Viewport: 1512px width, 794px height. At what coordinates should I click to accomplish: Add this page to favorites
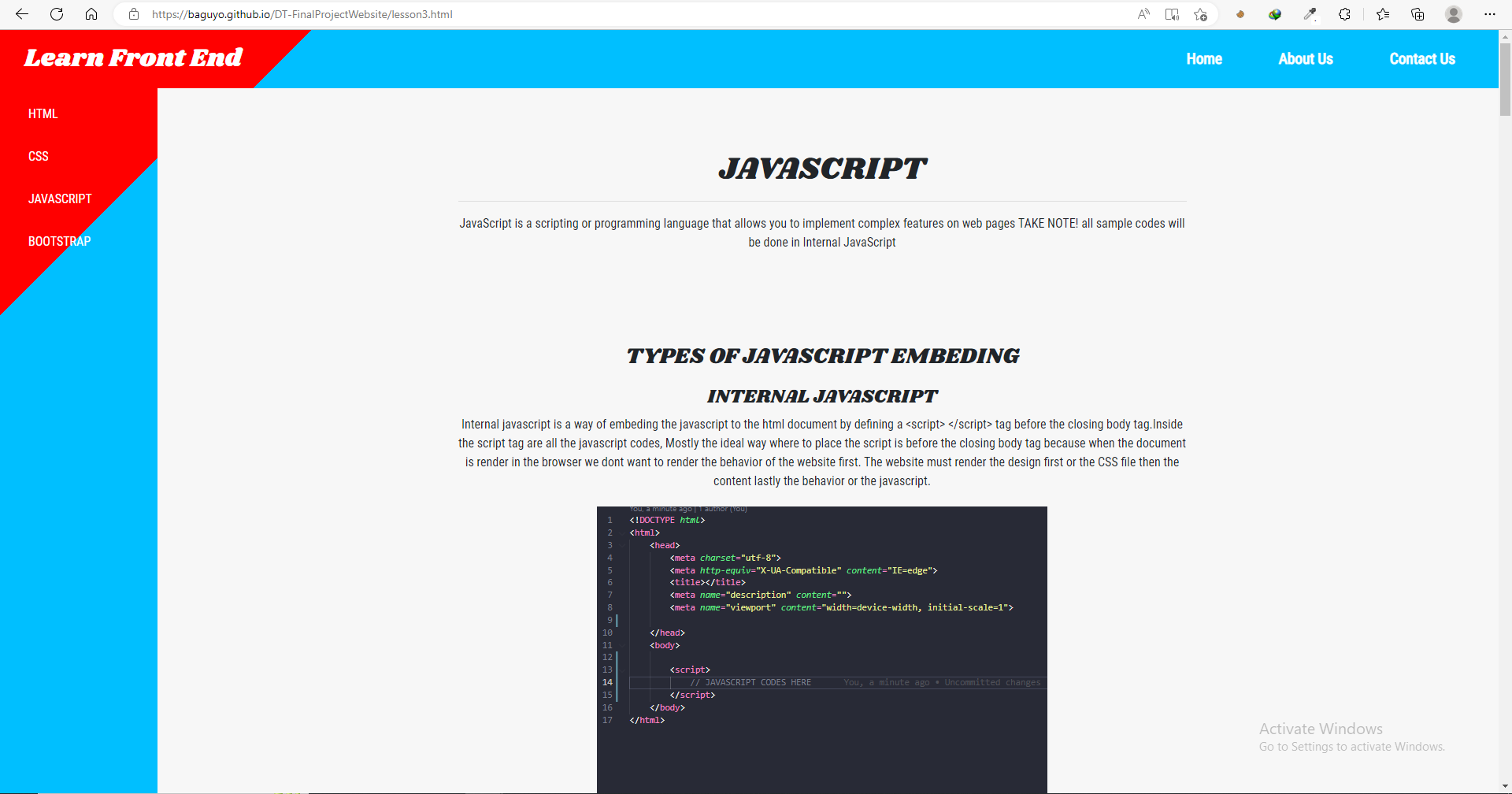coord(1200,14)
